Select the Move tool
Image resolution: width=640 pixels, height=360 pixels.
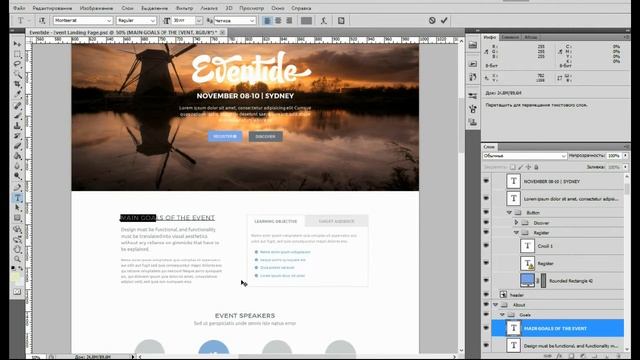tap(17, 44)
